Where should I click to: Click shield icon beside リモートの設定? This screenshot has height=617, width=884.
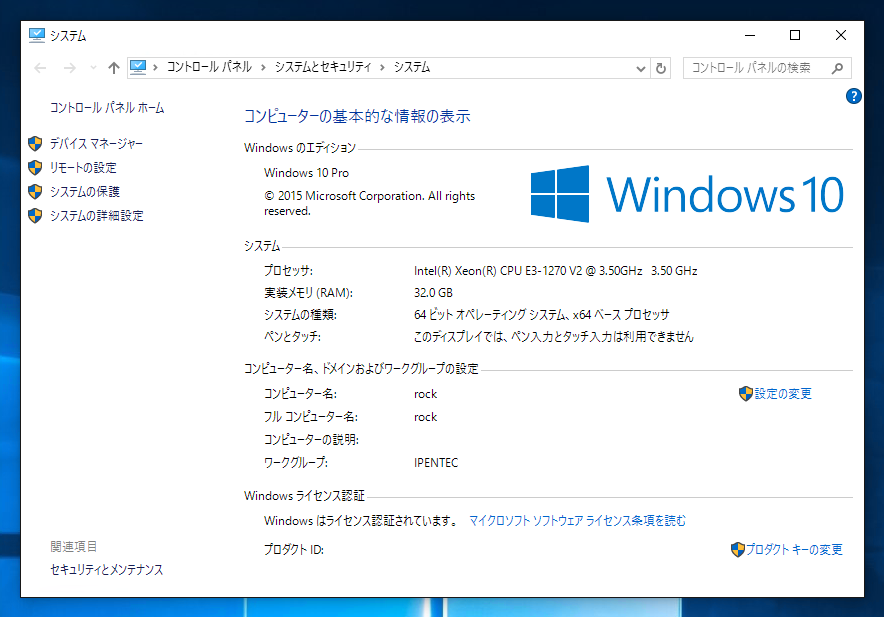[x=35, y=168]
